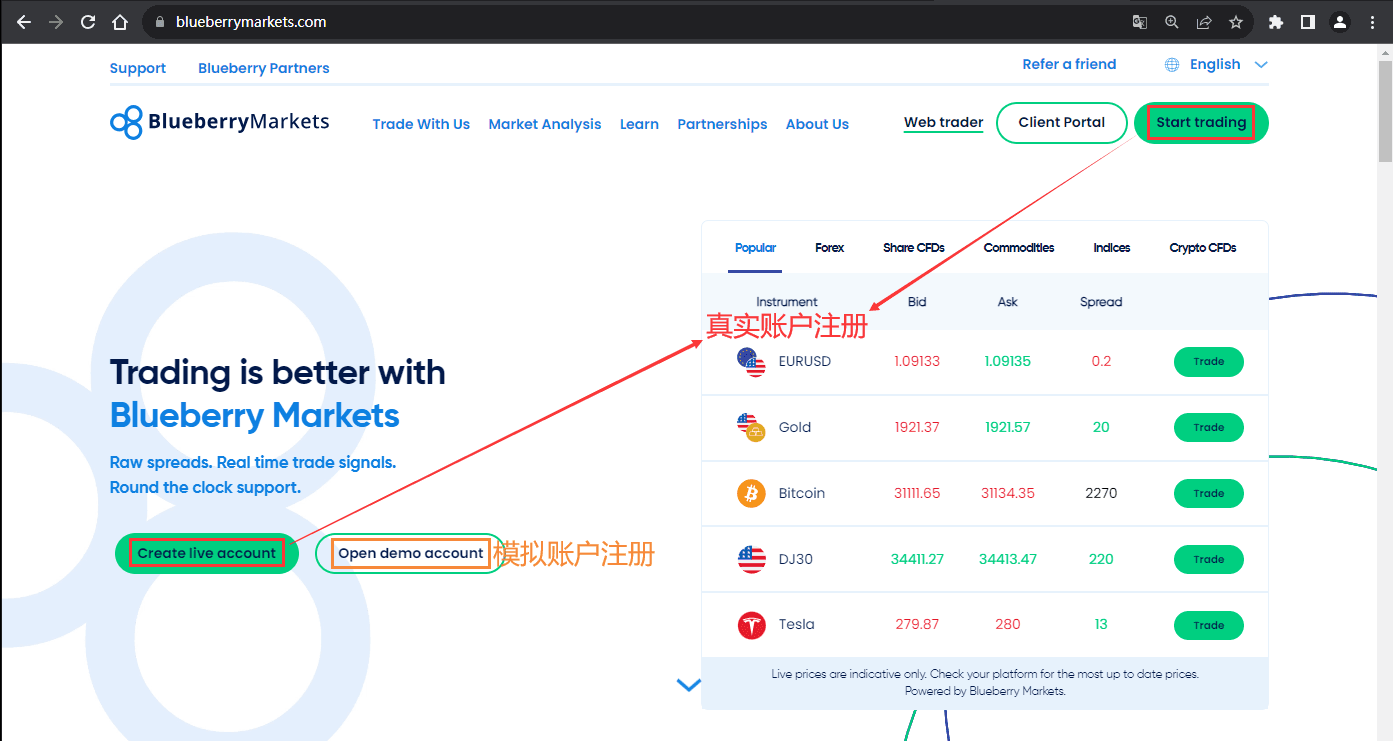This screenshot has width=1393, height=741.
Task: Click the EURUSD flag icon
Action: coord(751,362)
